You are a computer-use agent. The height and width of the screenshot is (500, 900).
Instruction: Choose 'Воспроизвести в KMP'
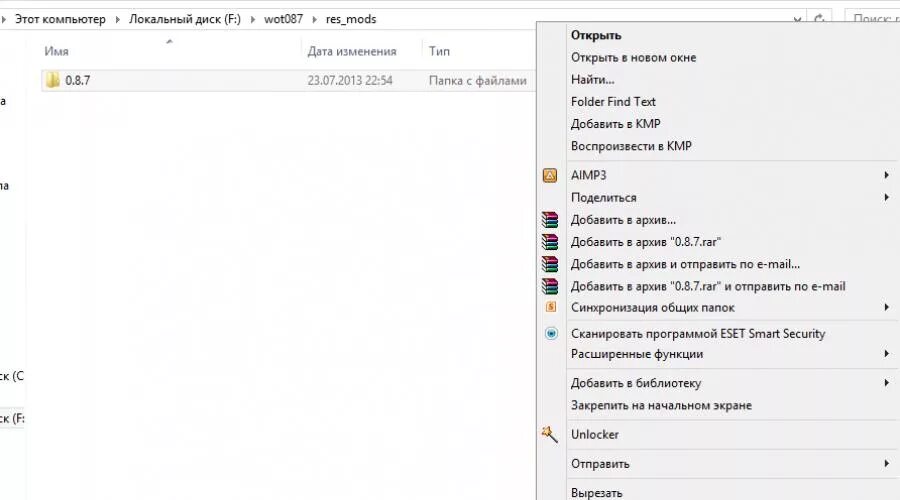(631, 146)
